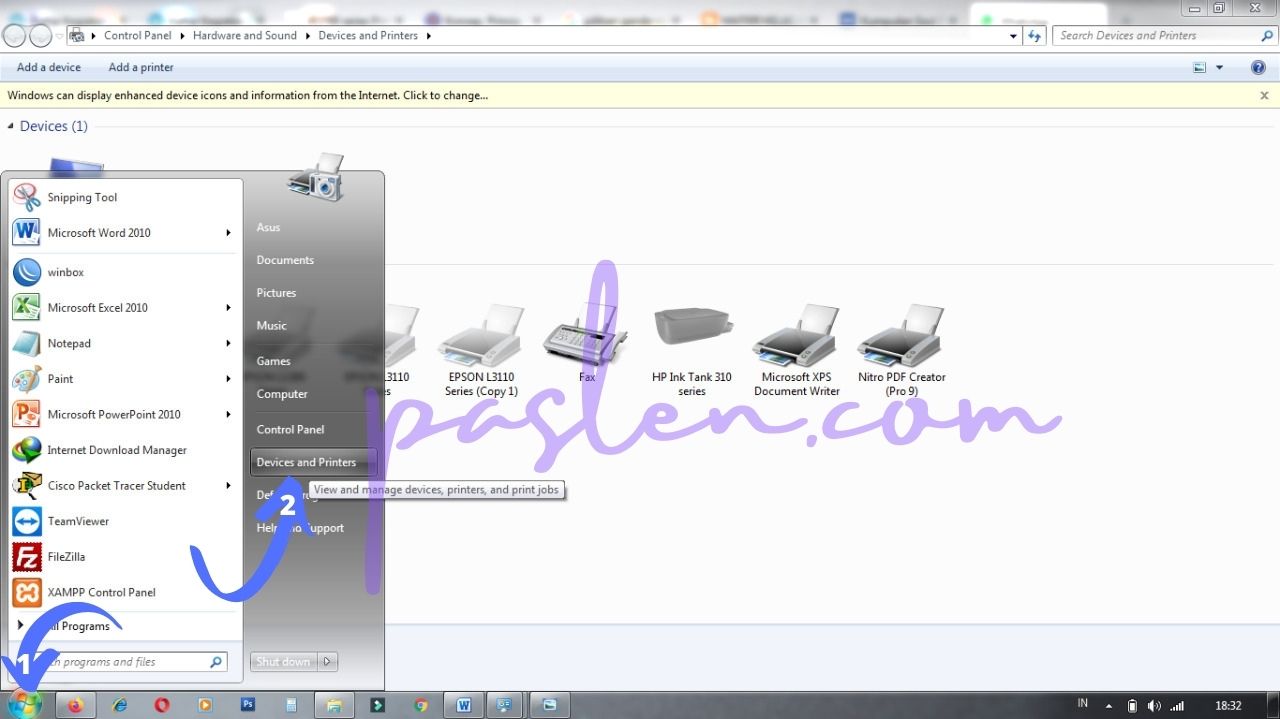Go to Control Panel in the breadcrumb

click(138, 36)
